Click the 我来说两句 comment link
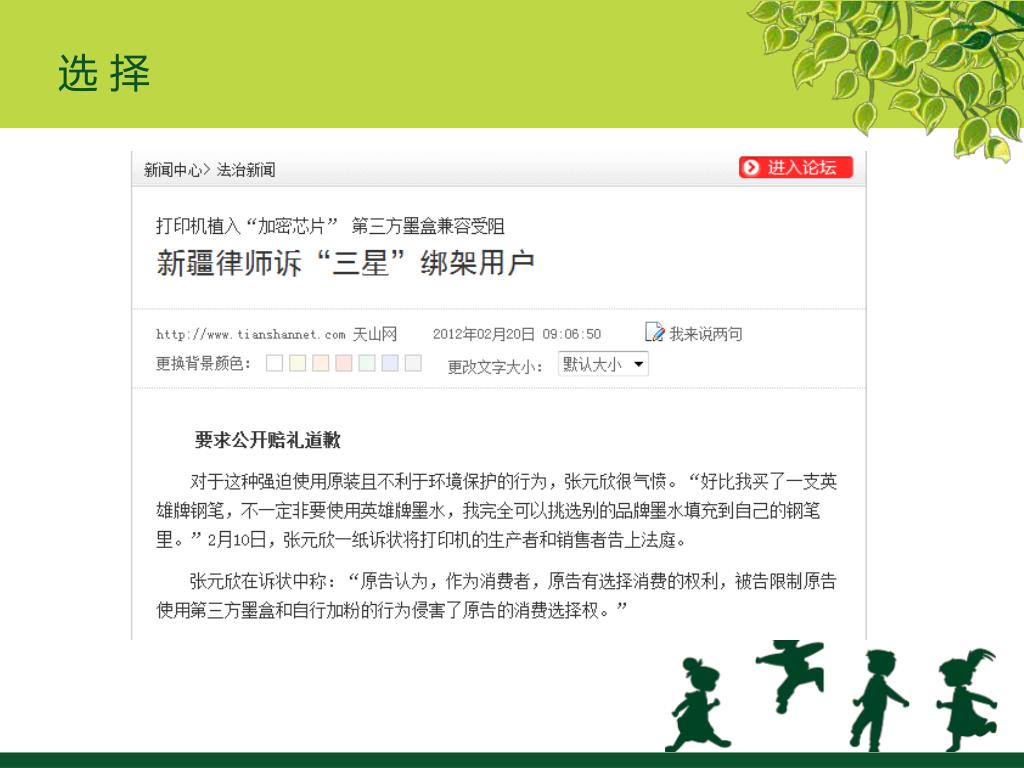The image size is (1024, 768). [706, 334]
